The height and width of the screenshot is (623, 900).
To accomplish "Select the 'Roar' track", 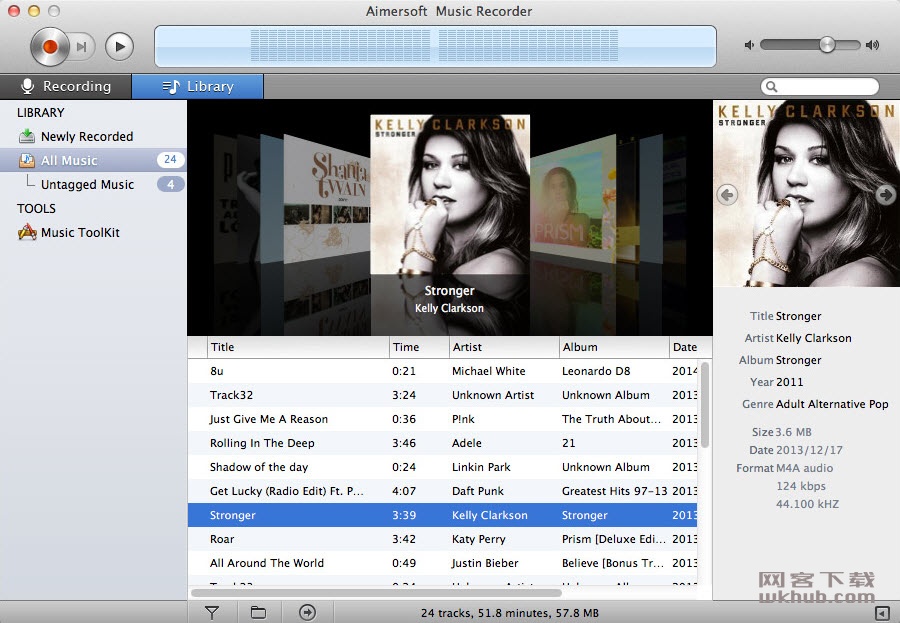I will [443, 539].
